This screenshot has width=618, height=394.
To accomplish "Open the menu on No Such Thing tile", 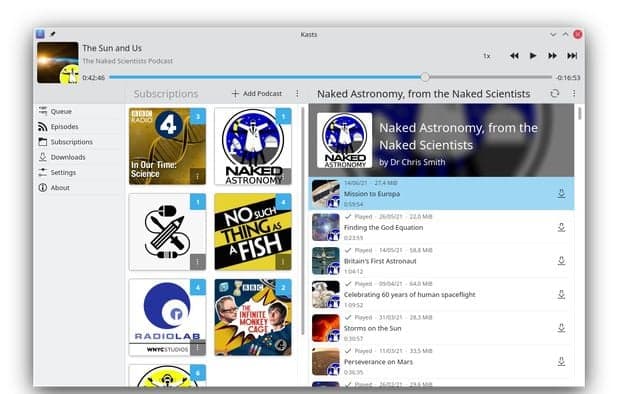I will click(x=283, y=262).
